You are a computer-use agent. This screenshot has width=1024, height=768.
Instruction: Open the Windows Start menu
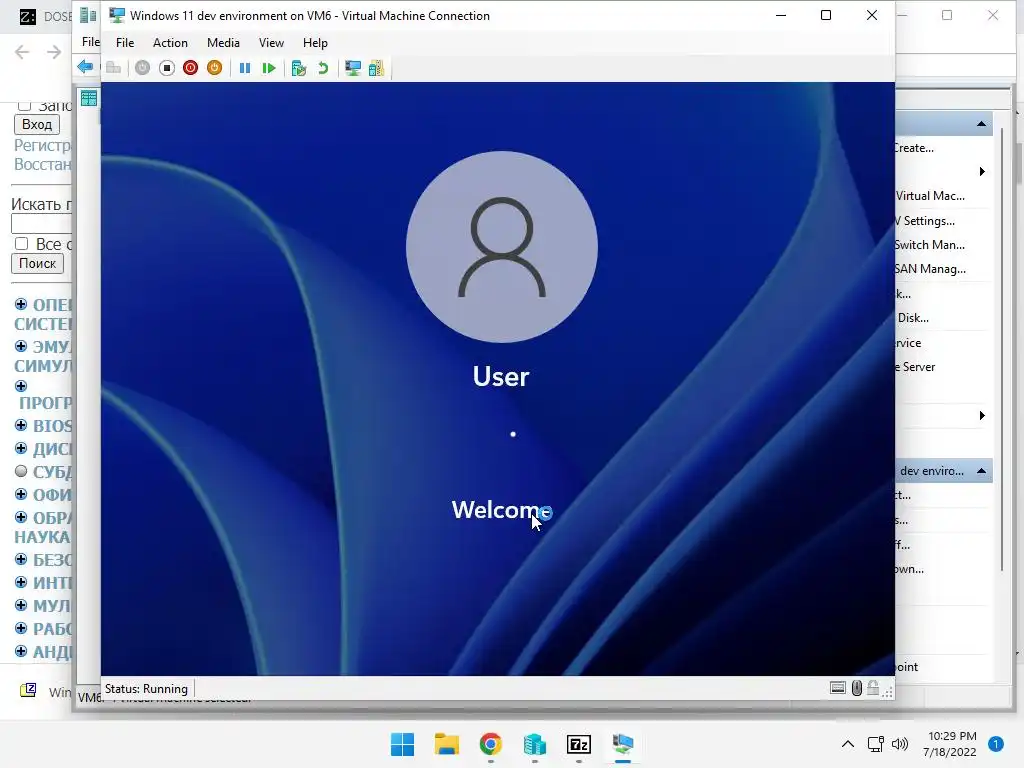coord(402,744)
